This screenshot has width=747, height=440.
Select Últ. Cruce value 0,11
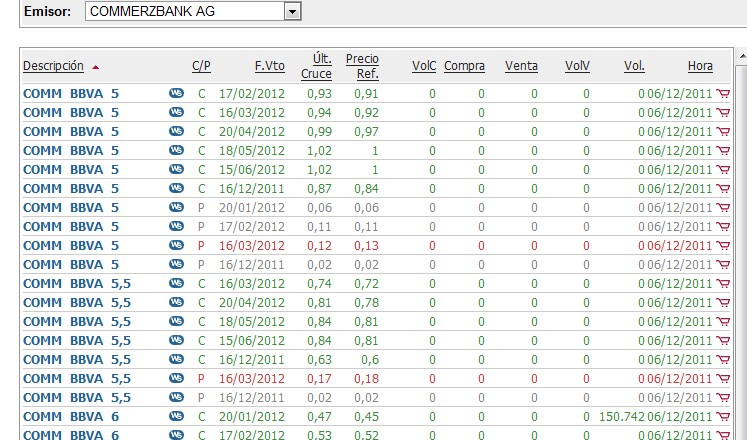click(x=319, y=227)
